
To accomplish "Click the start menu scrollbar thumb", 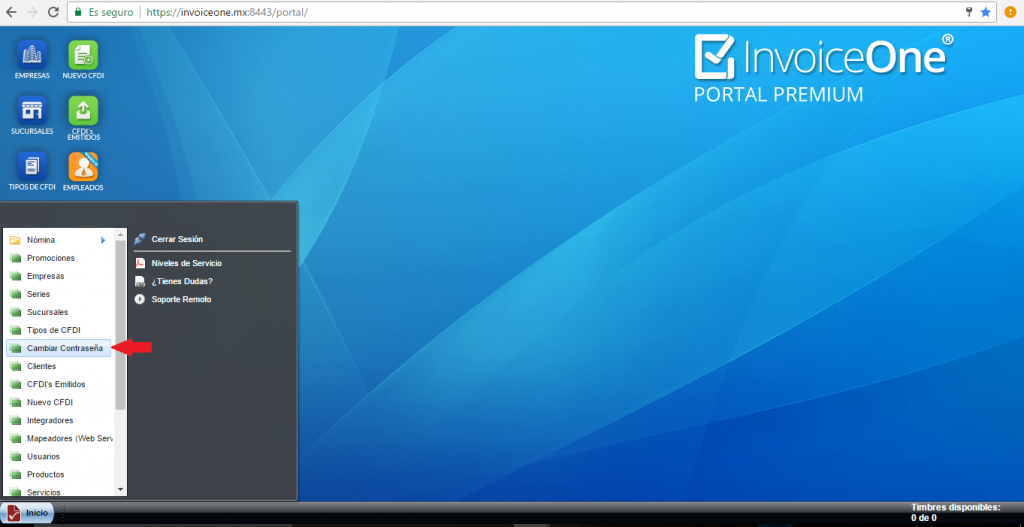I will pos(120,325).
